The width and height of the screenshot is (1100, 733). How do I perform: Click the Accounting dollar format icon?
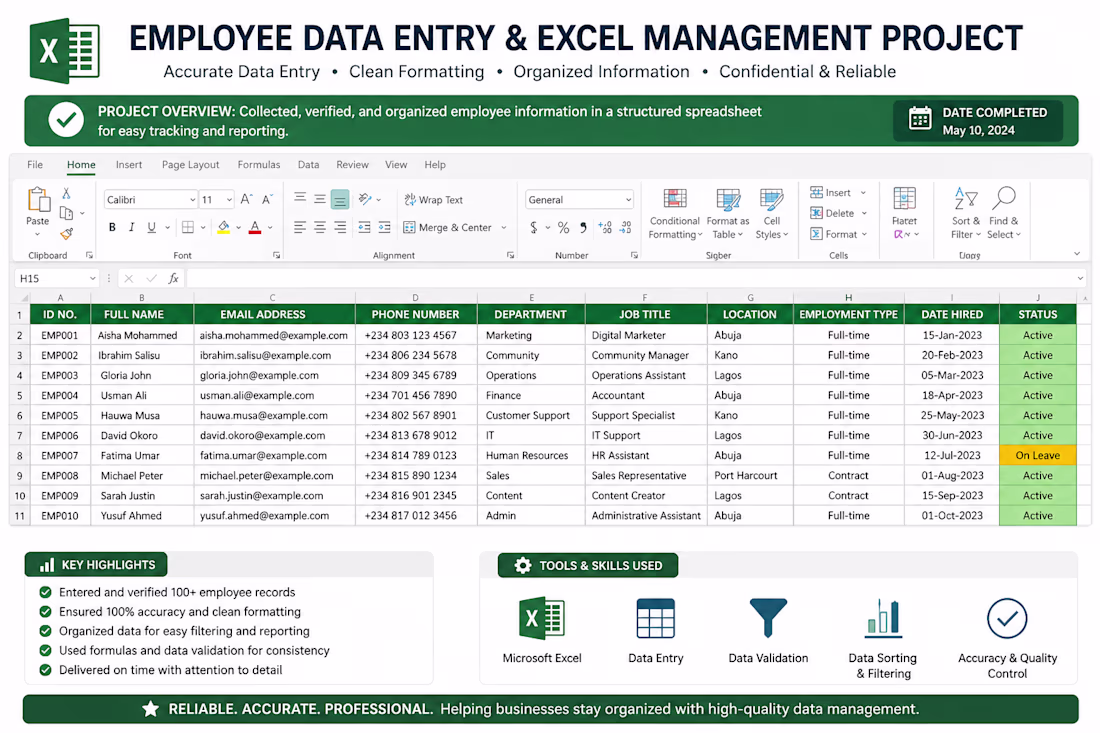click(x=534, y=227)
